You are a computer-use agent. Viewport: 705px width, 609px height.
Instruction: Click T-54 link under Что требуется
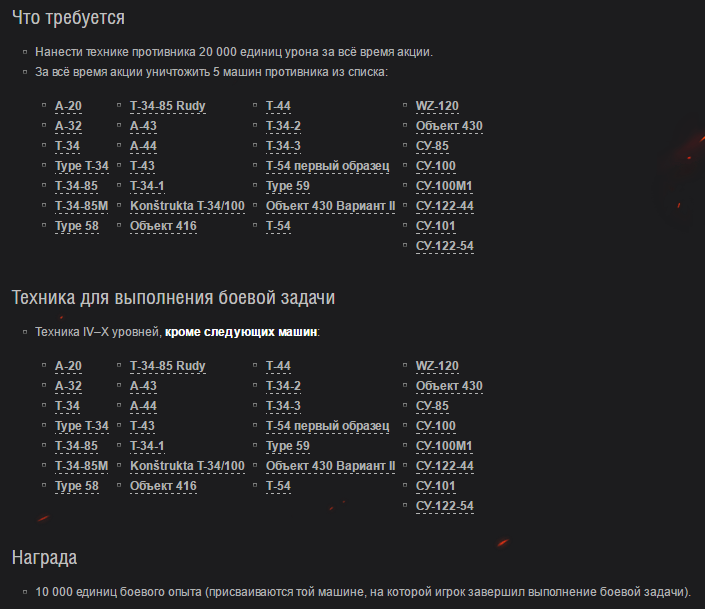278,226
